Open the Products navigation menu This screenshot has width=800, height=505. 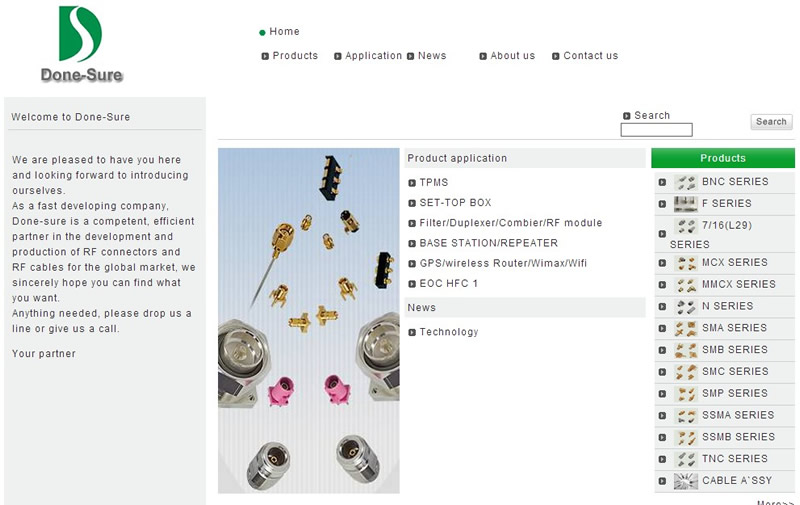pyautogui.click(x=295, y=56)
